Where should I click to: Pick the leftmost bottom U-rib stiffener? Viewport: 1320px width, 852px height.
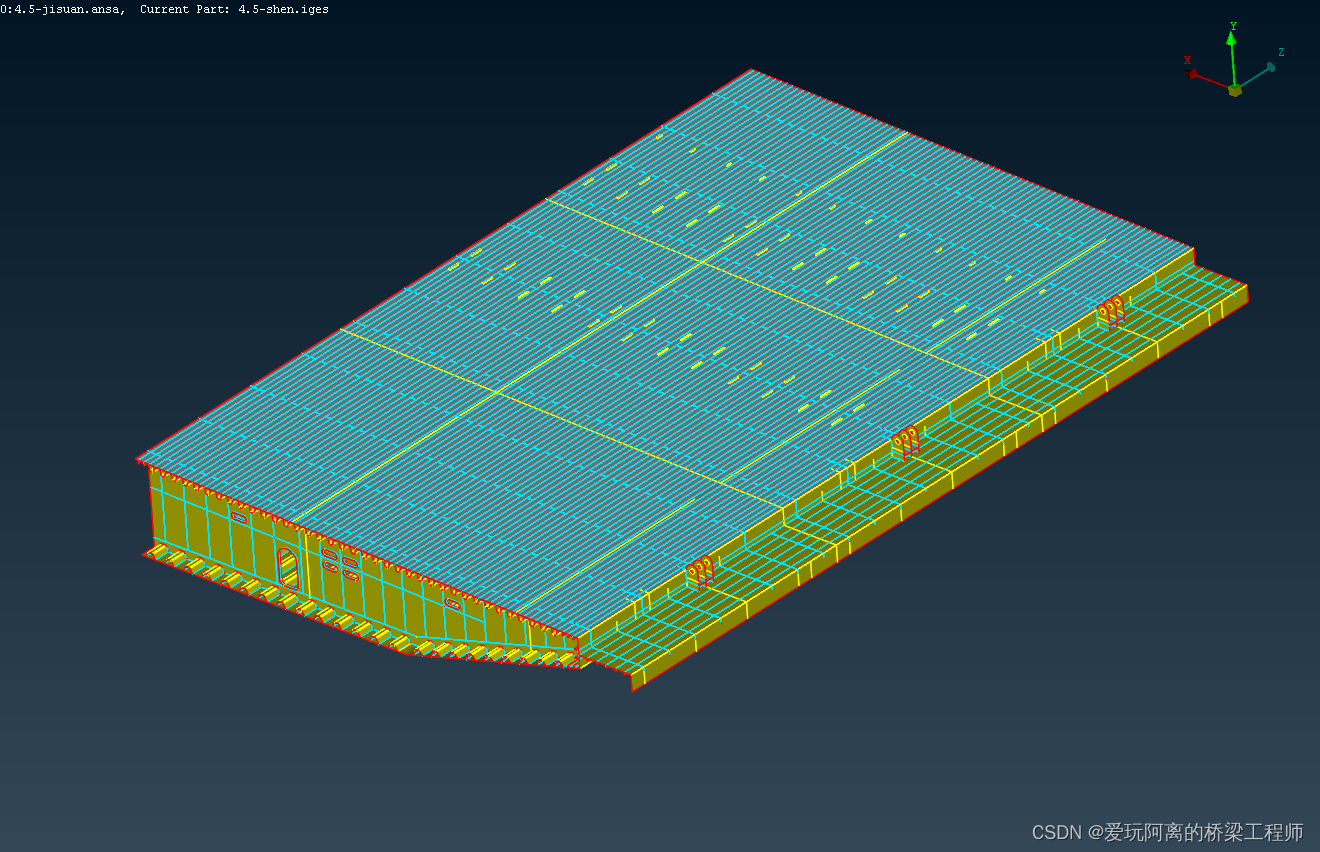(157, 550)
